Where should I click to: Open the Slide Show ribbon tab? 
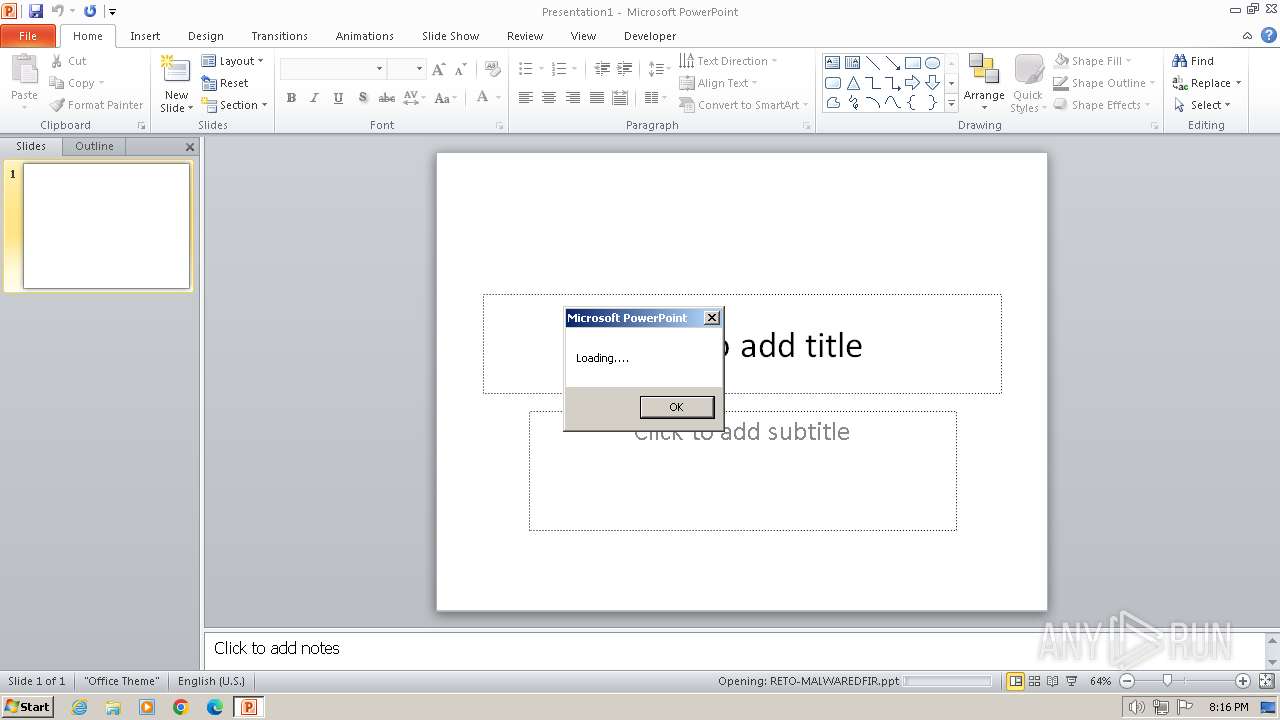pos(450,36)
